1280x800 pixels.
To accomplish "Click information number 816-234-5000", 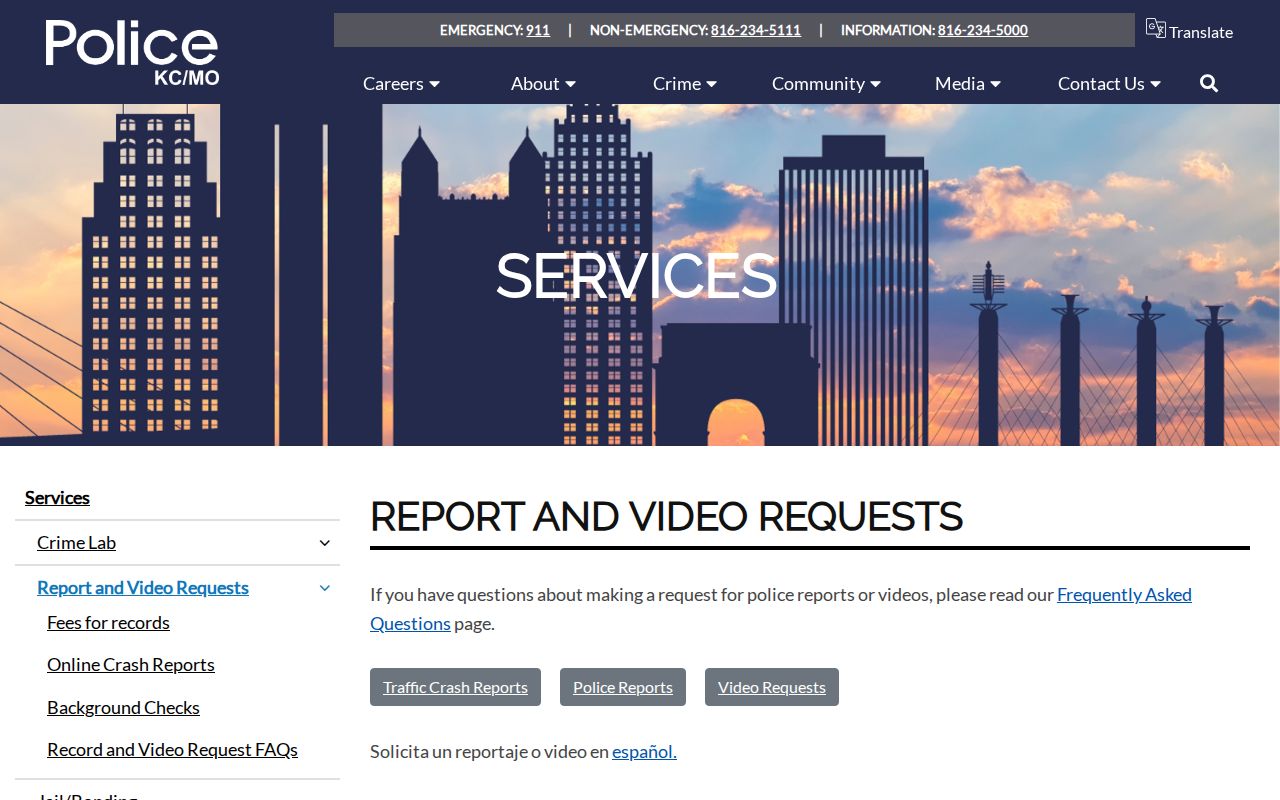I will pos(983,30).
